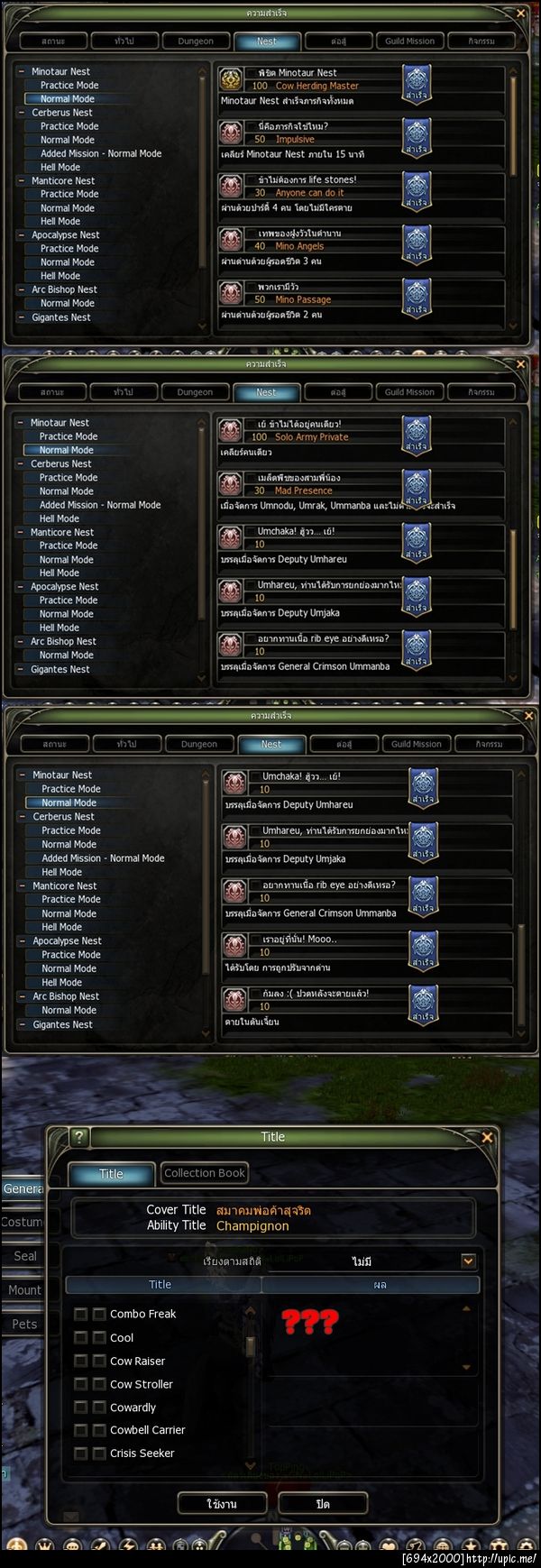
Task: Open the sort dropdown showing ไม่มี
Action: pos(468,1261)
